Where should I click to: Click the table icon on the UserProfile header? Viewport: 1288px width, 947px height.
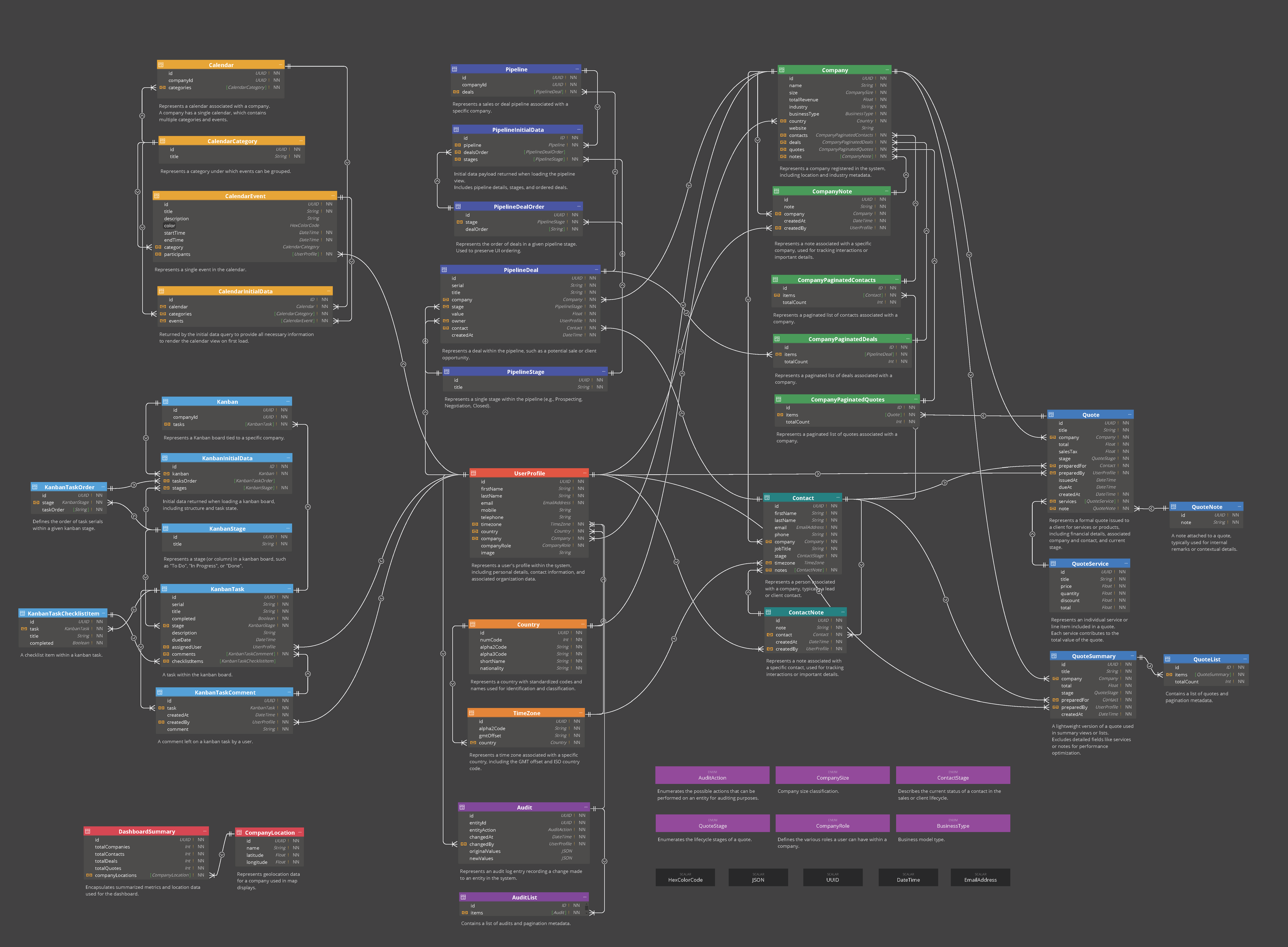(474, 473)
